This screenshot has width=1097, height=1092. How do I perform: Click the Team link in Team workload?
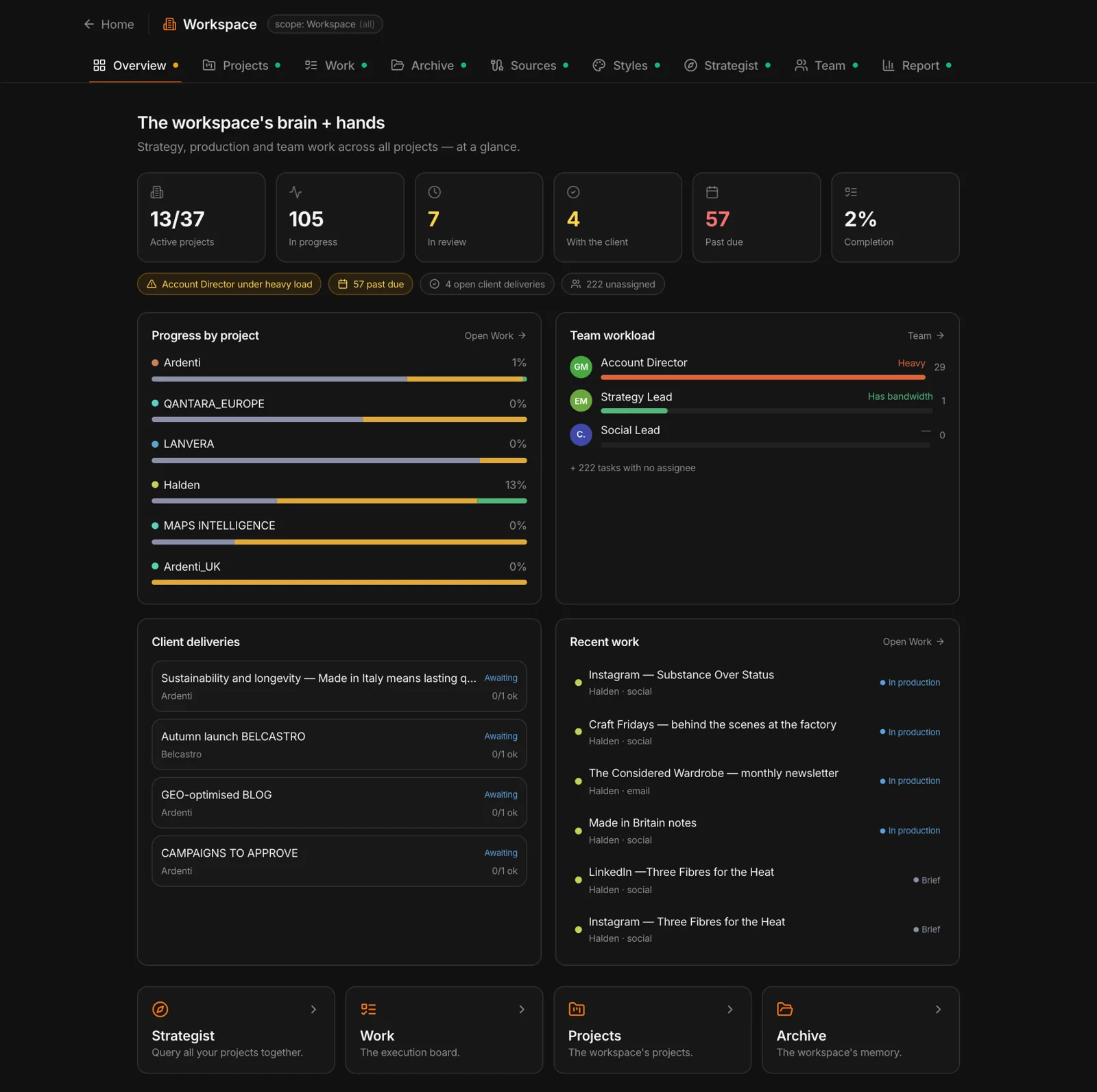click(926, 335)
